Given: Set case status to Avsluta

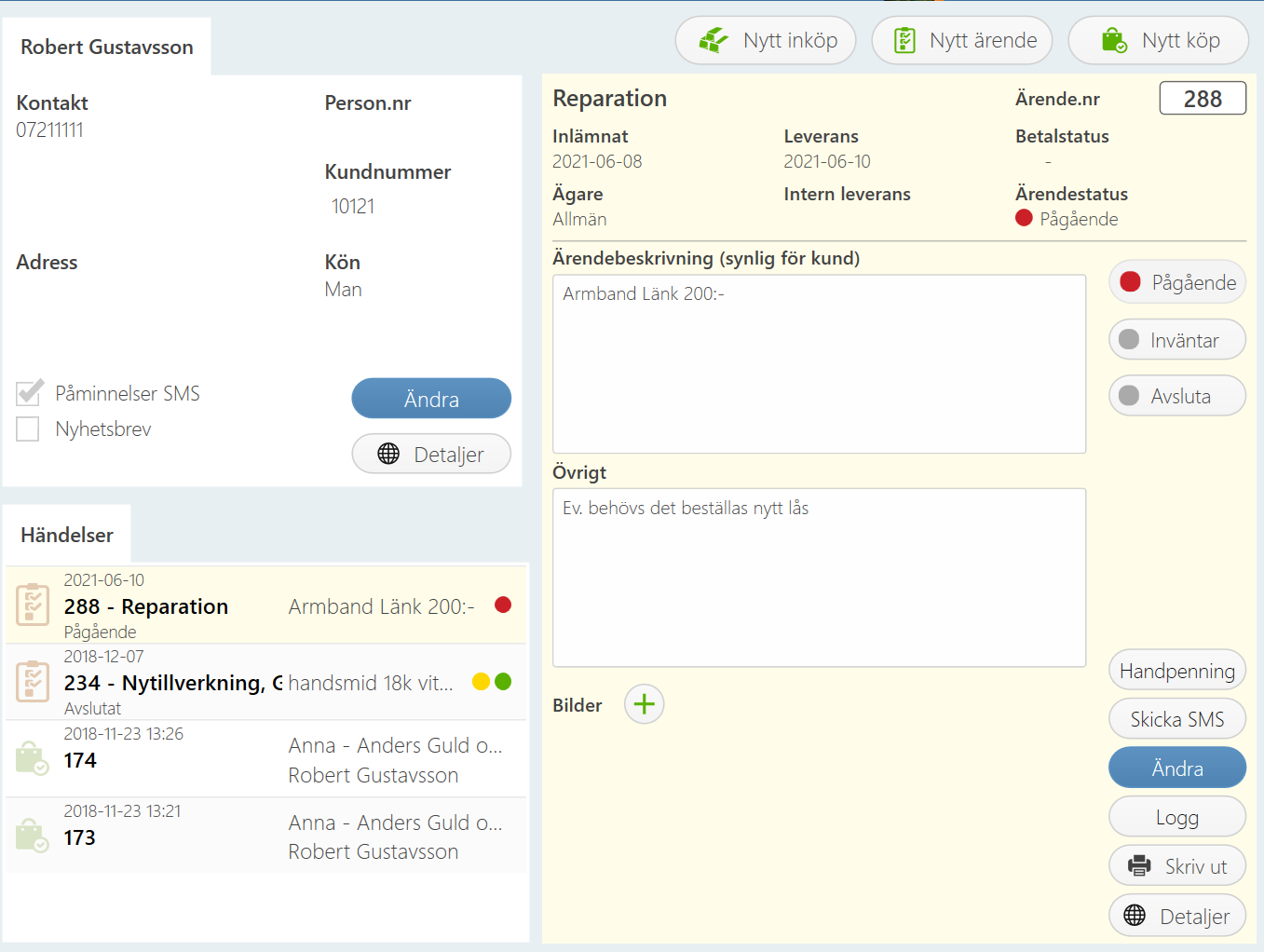Looking at the screenshot, I should [x=1177, y=395].
